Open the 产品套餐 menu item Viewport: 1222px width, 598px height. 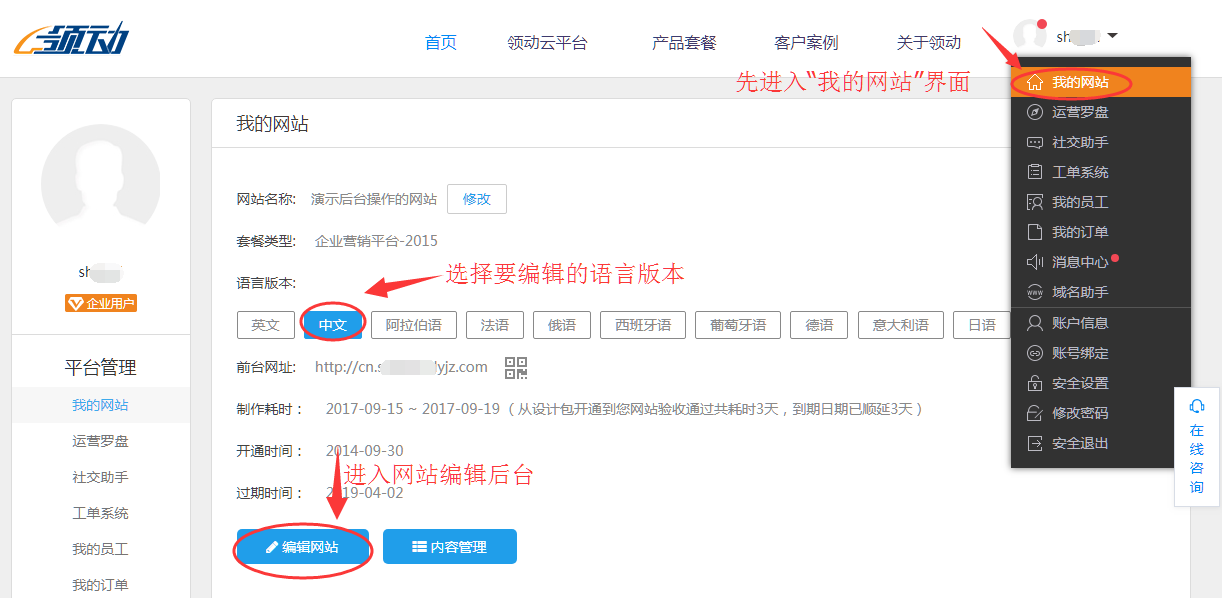(683, 42)
